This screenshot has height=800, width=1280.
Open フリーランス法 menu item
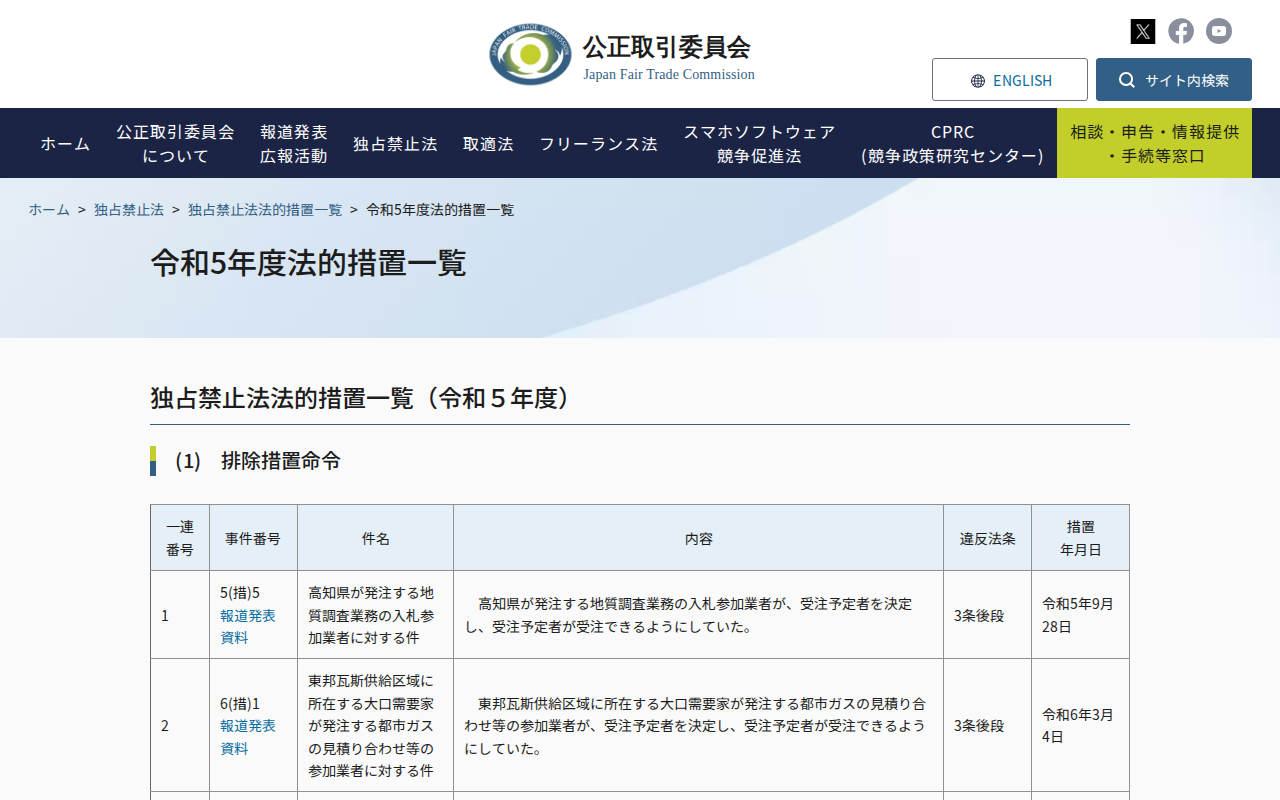click(599, 143)
